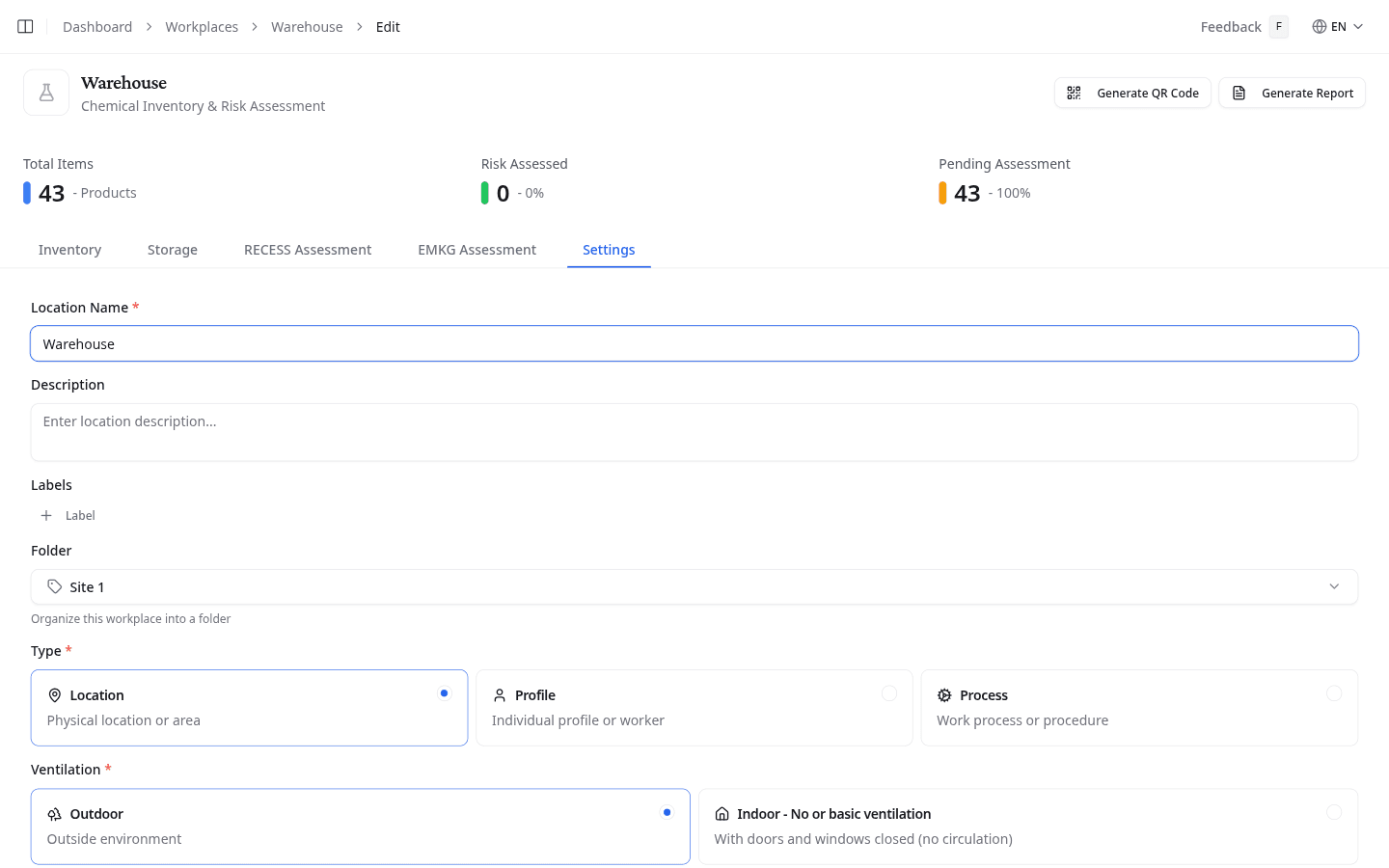The image size is (1389, 868).
Task: Switch to the Inventory tab
Action: point(69,250)
